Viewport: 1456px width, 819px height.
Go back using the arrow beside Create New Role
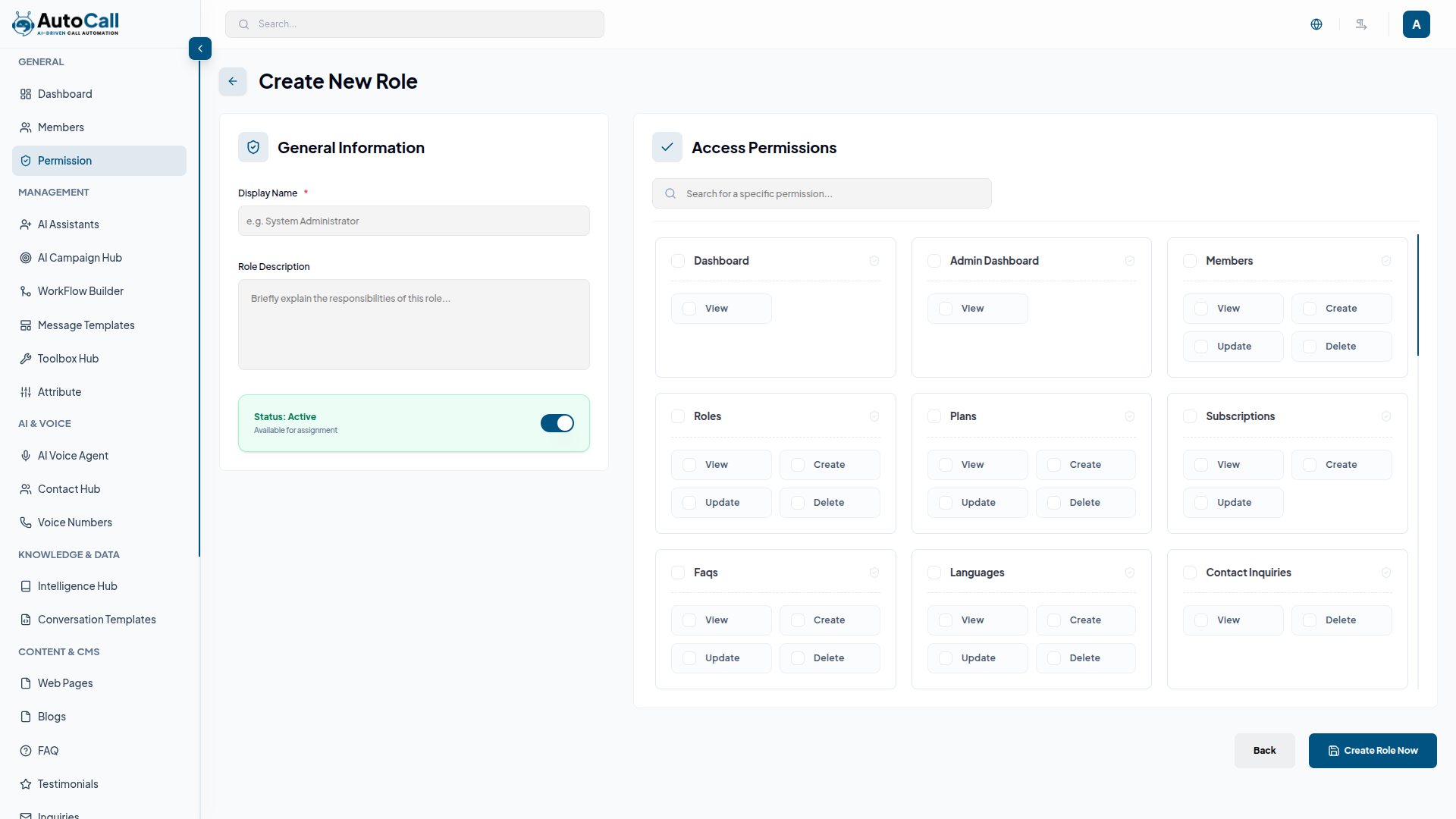233,81
